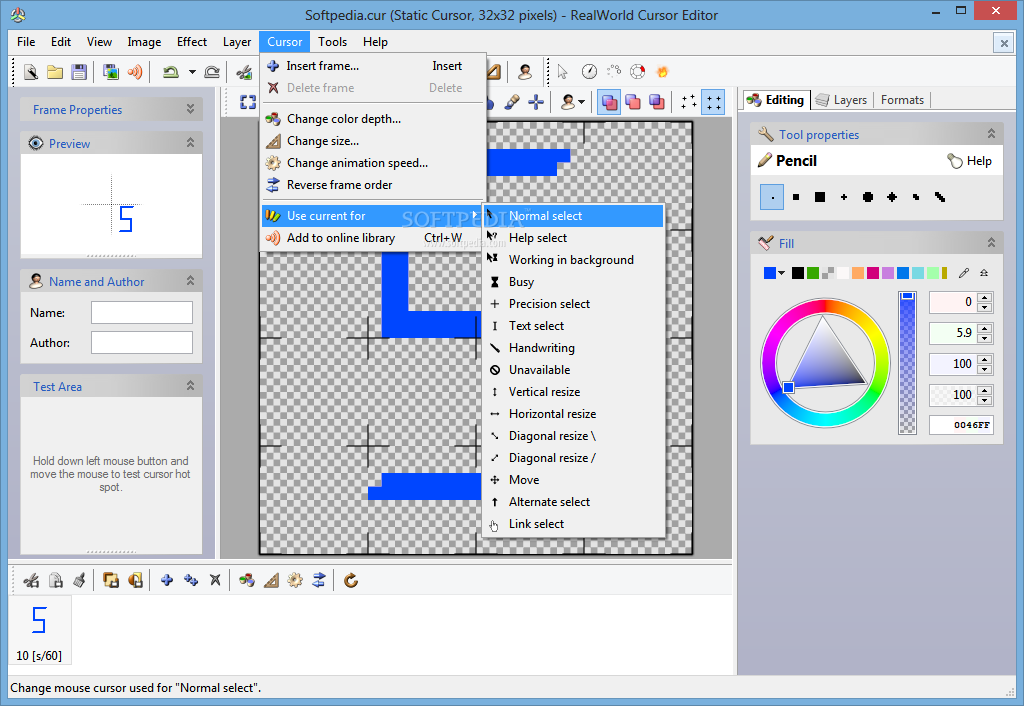
Task: Open the Pencil tool Help link
Action: [970, 161]
